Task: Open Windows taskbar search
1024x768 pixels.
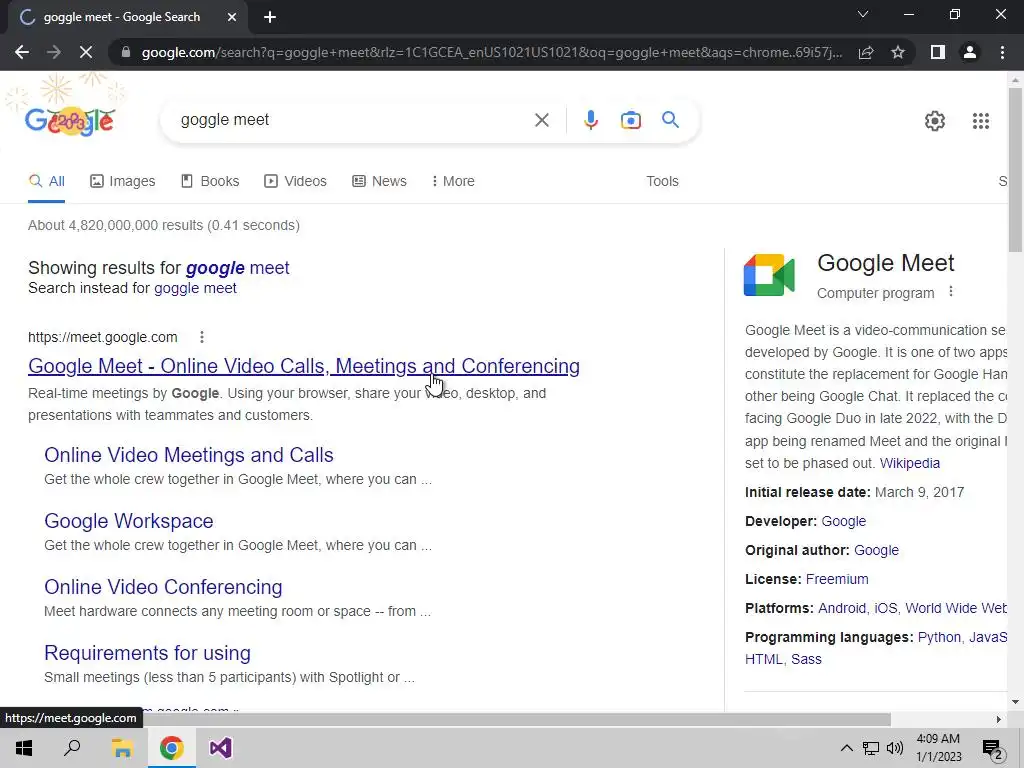Action: 72,748
